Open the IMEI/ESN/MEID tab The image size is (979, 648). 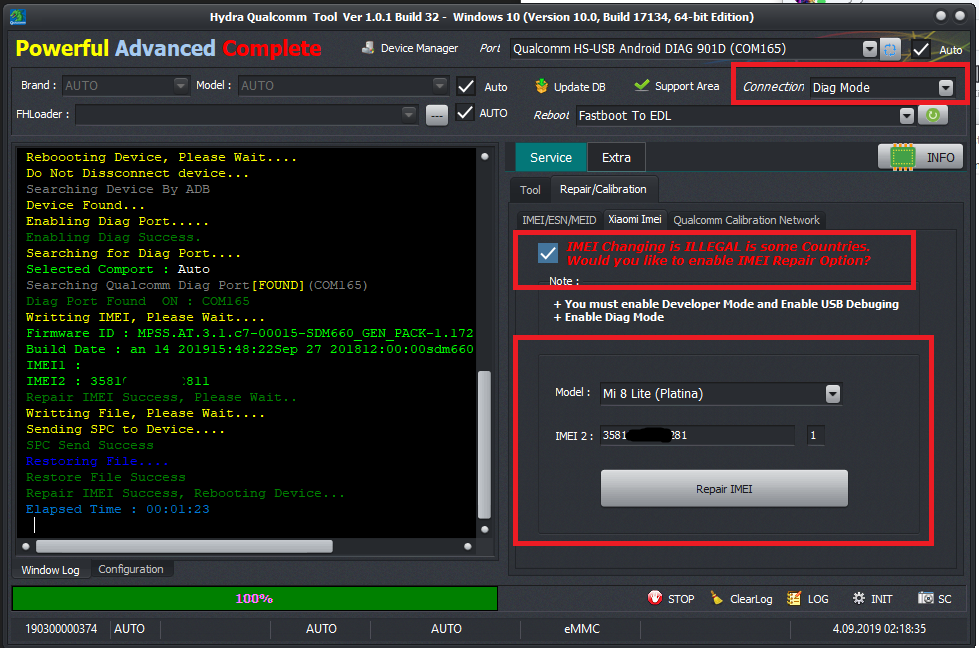coord(559,220)
